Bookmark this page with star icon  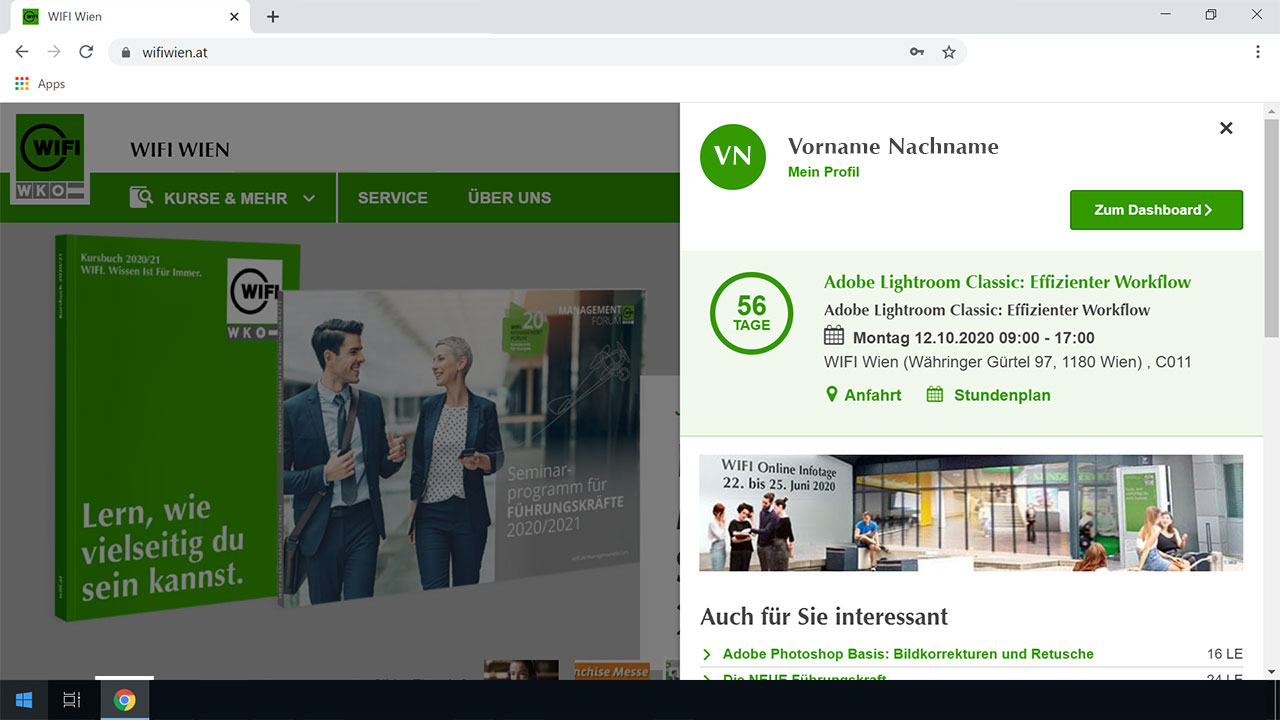(x=949, y=52)
